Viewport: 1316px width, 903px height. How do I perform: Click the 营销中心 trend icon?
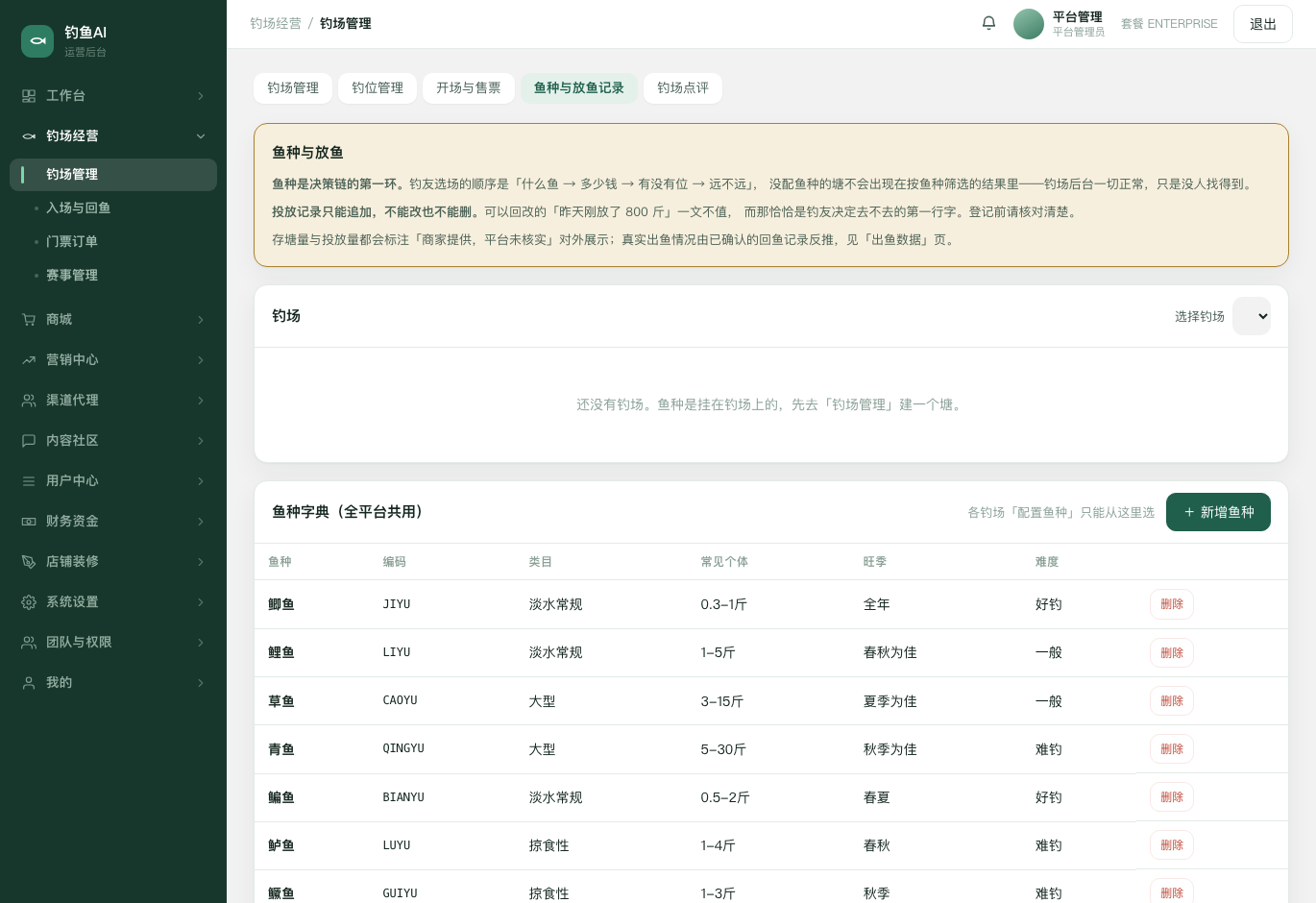pos(29,360)
